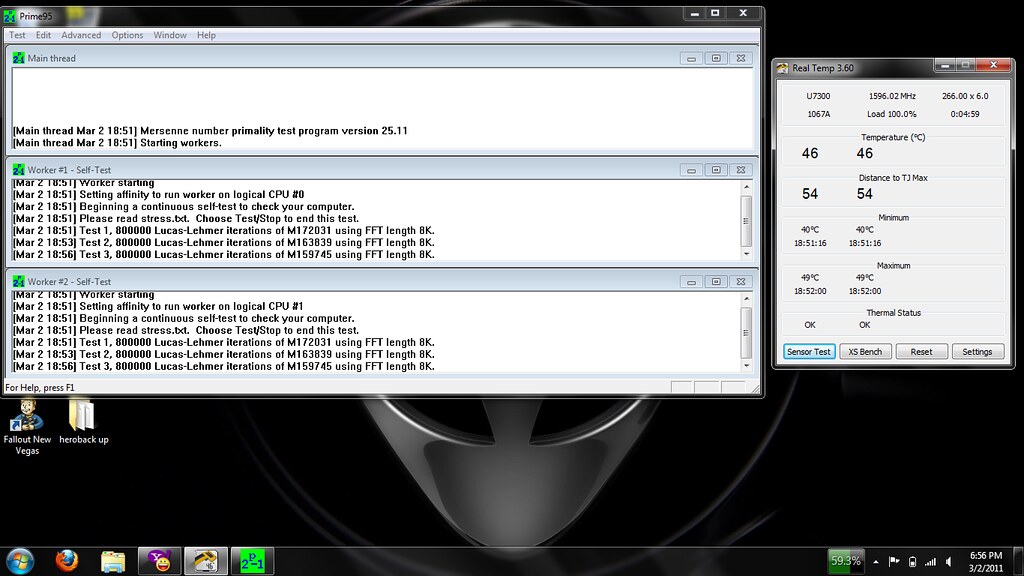Click the 'For Help, press F1' status text

[x=40, y=388]
